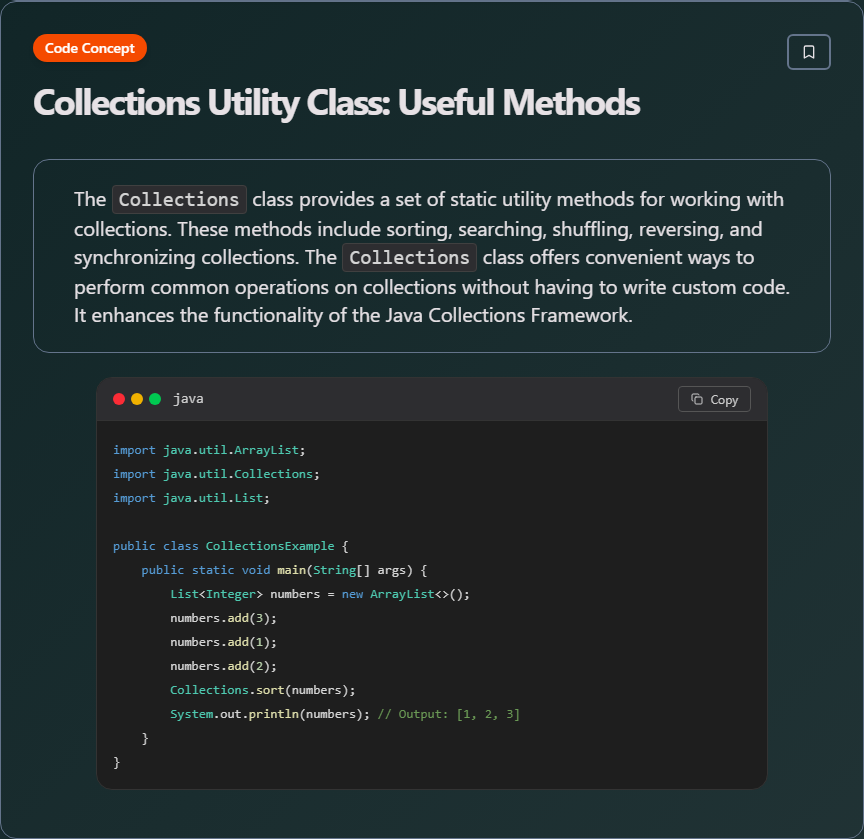Click the java language label

point(188,399)
